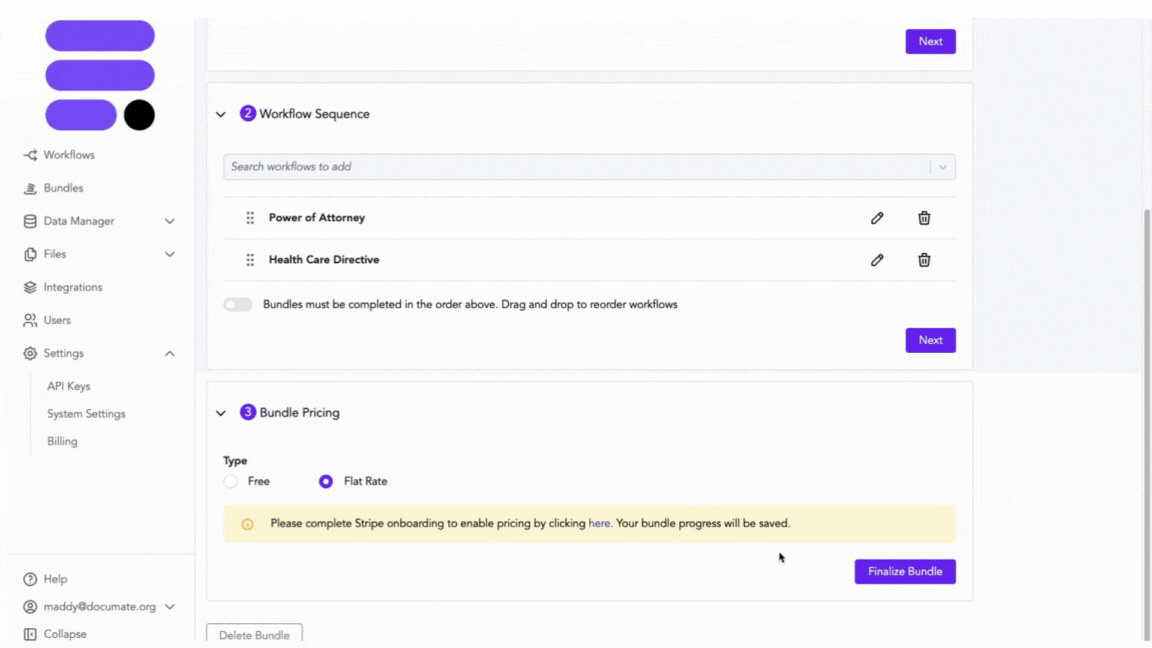Click the top Next button
The width and height of the screenshot is (1152, 648).
930,41
